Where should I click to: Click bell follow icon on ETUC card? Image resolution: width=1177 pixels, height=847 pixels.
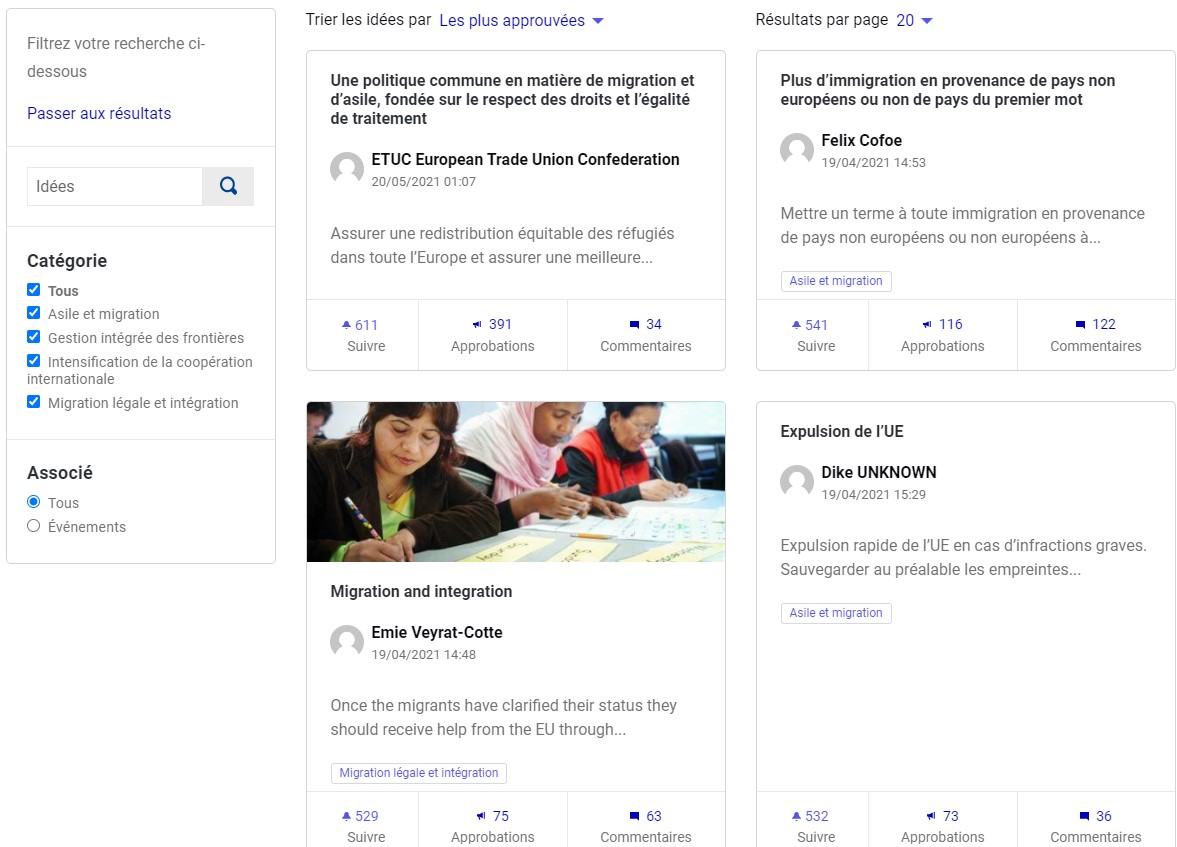[346, 325]
